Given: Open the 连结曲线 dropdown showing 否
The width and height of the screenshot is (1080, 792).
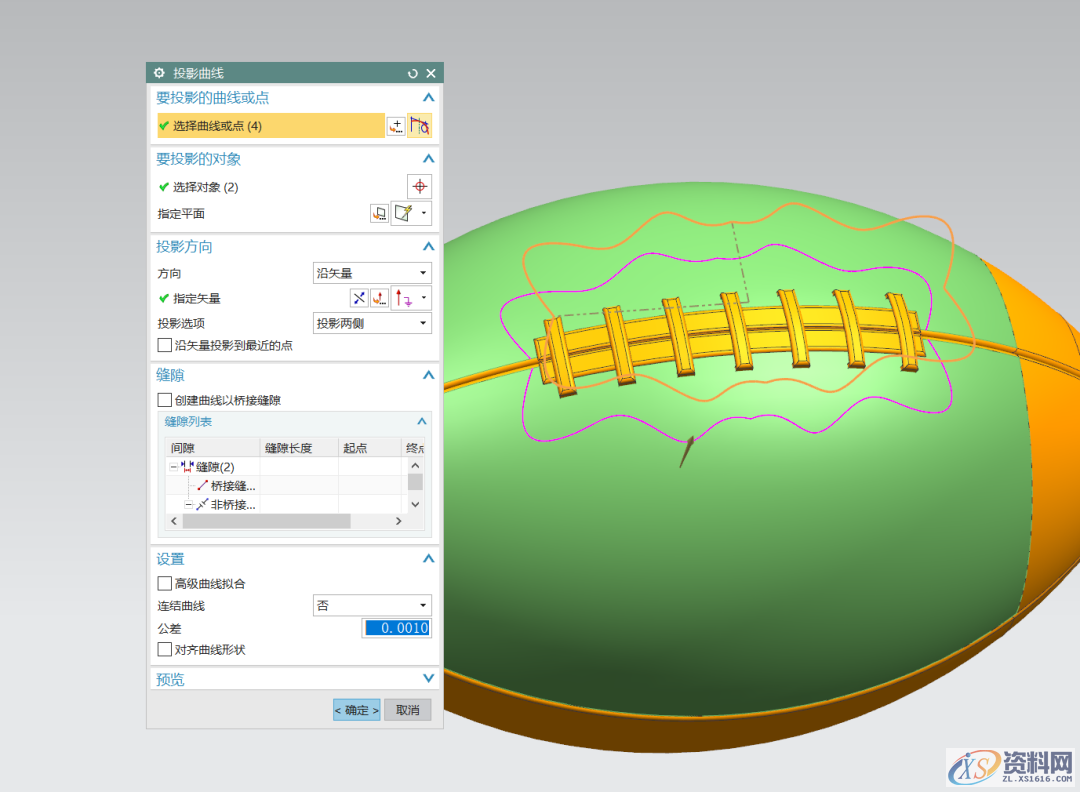Looking at the screenshot, I should [372, 605].
